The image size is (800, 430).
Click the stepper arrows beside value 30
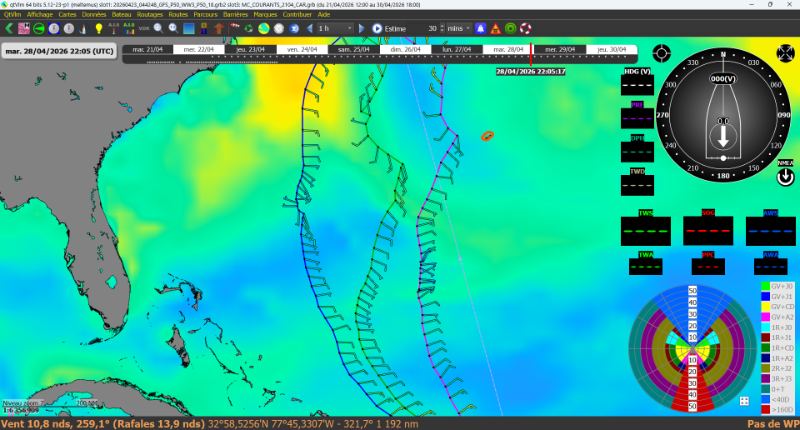(x=441, y=28)
